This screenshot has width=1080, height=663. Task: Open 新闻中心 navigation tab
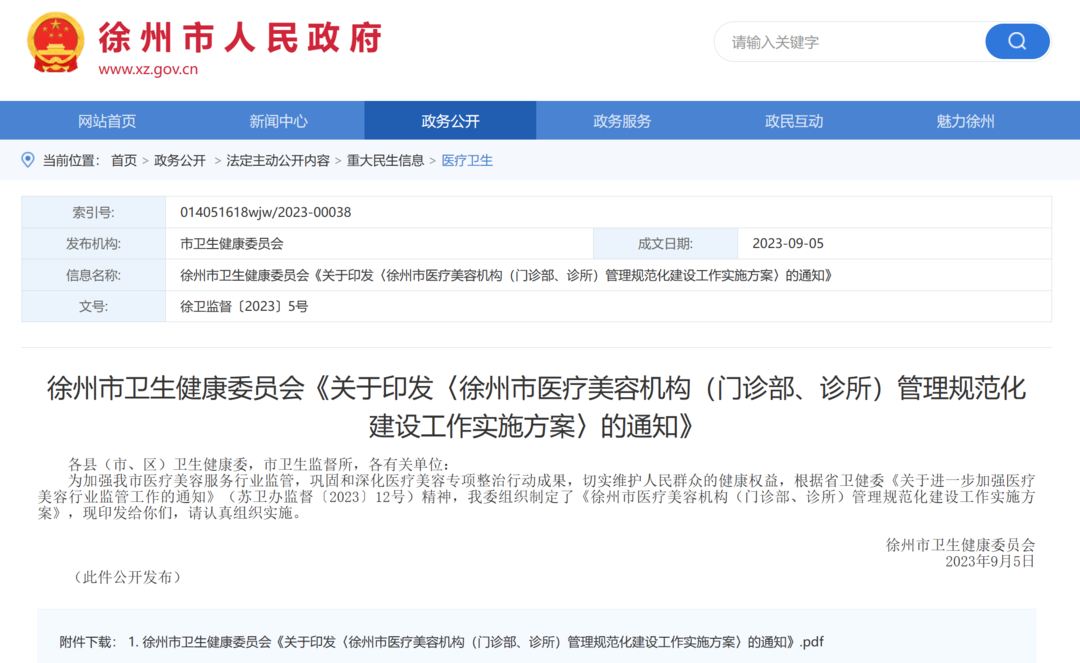pos(278,121)
